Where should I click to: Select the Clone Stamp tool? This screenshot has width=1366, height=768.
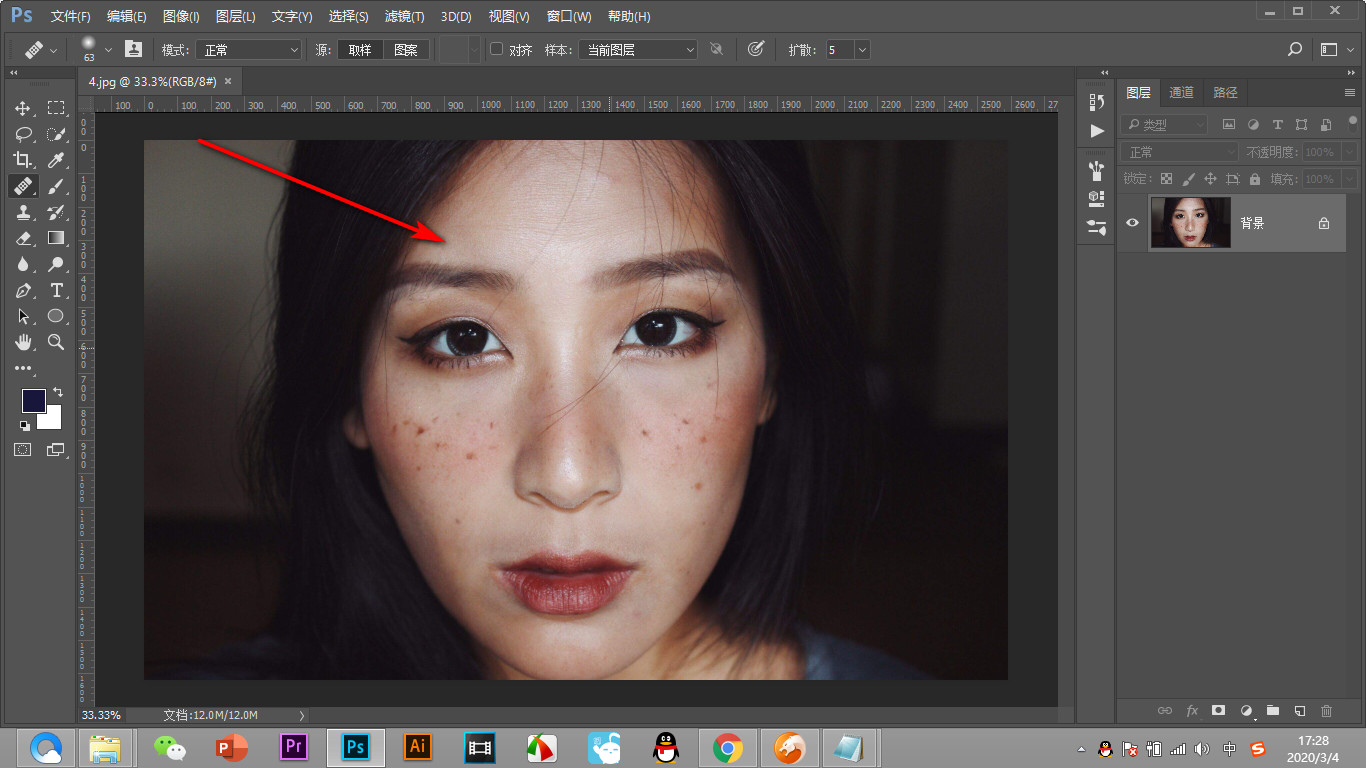click(x=23, y=212)
